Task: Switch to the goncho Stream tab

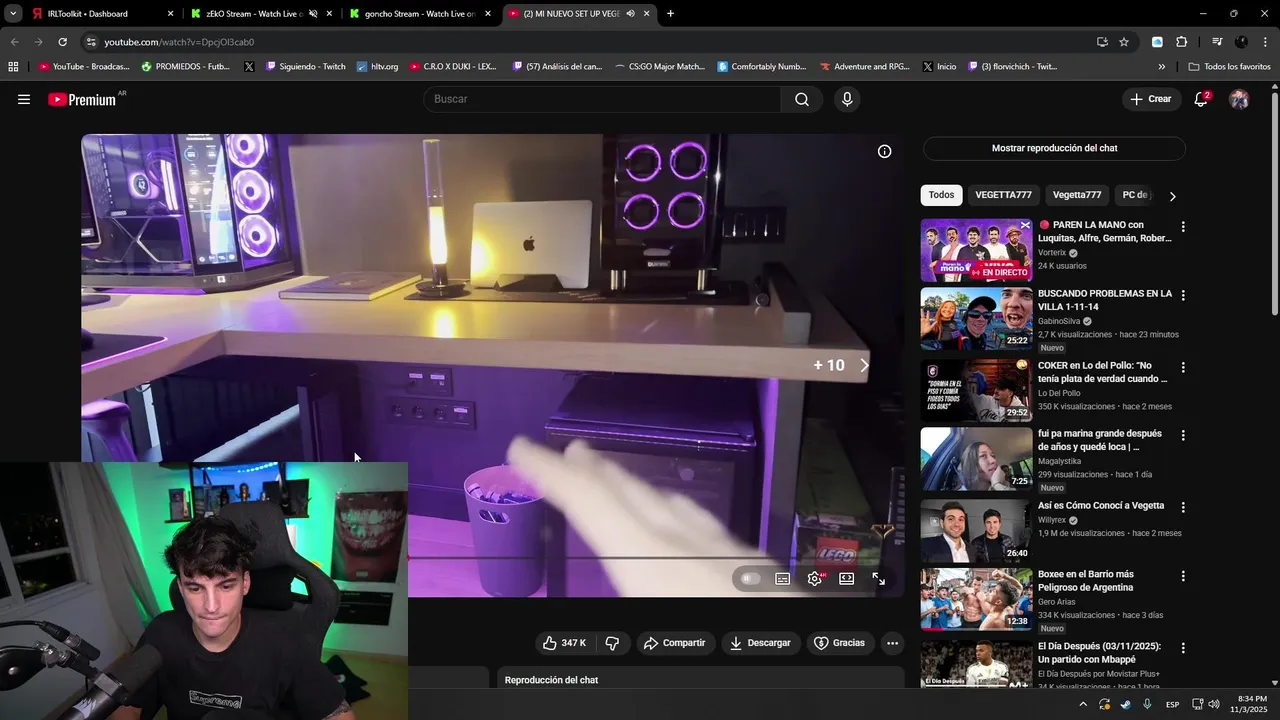Action: [x=421, y=14]
